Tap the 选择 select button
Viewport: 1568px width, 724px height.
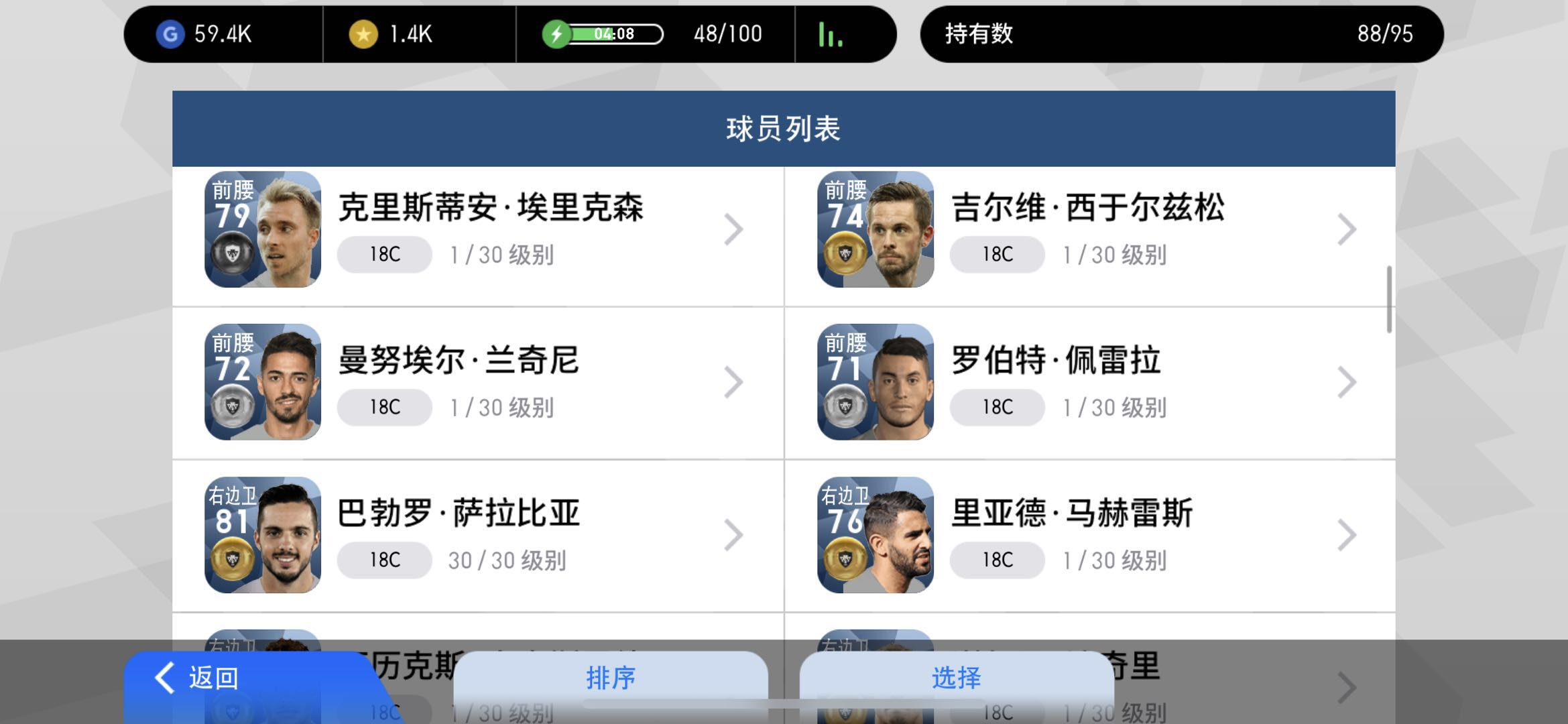click(957, 678)
